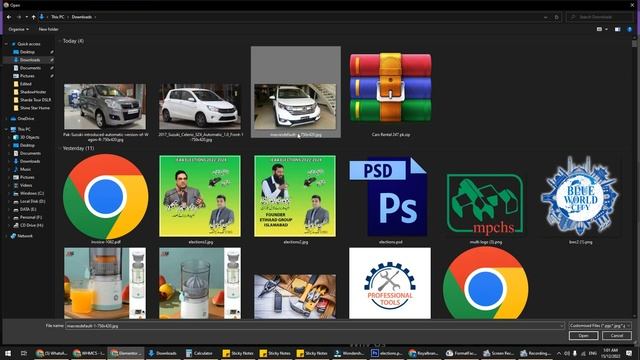Open the recent locations dropdown arrow
The height and width of the screenshot is (360, 640).
coord(27,17)
